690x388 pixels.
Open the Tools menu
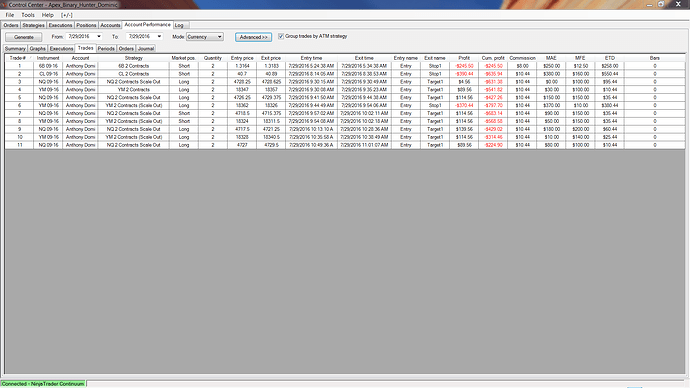(28, 15)
